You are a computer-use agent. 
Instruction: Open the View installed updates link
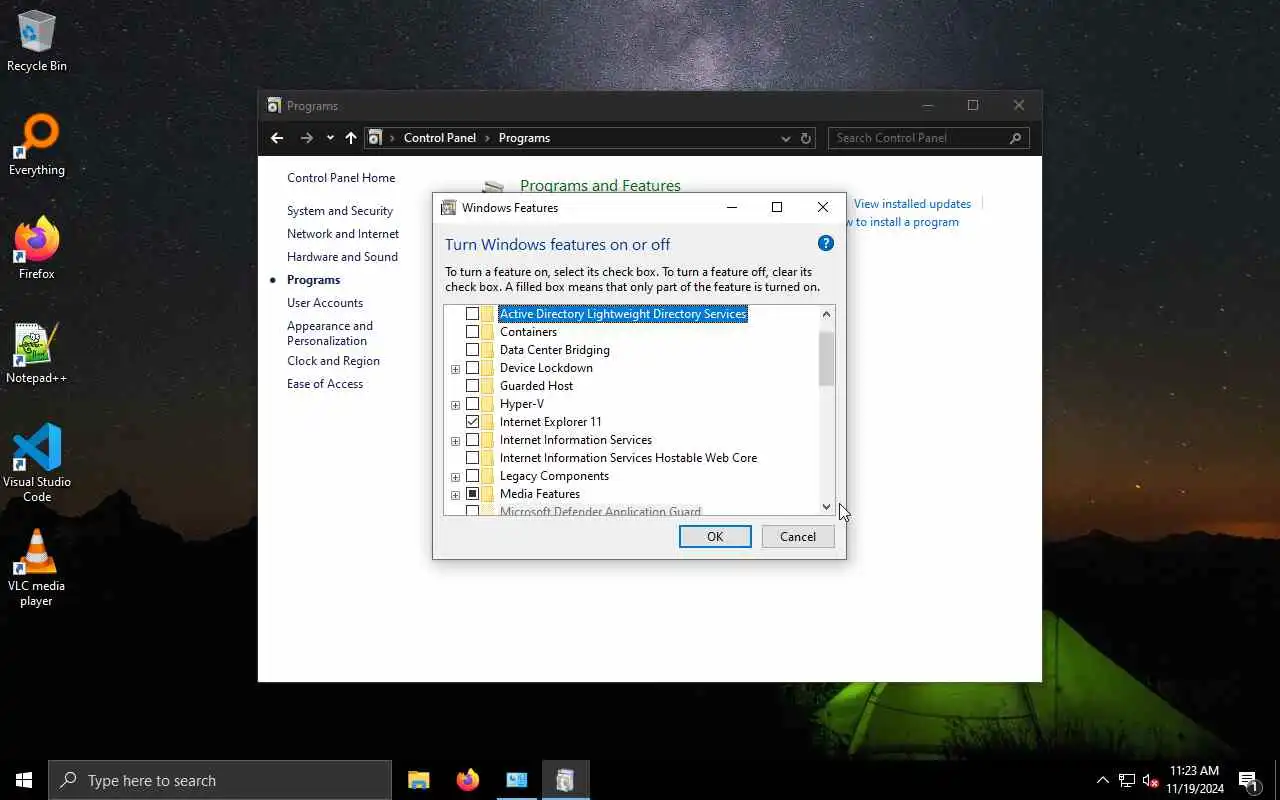[x=912, y=204]
